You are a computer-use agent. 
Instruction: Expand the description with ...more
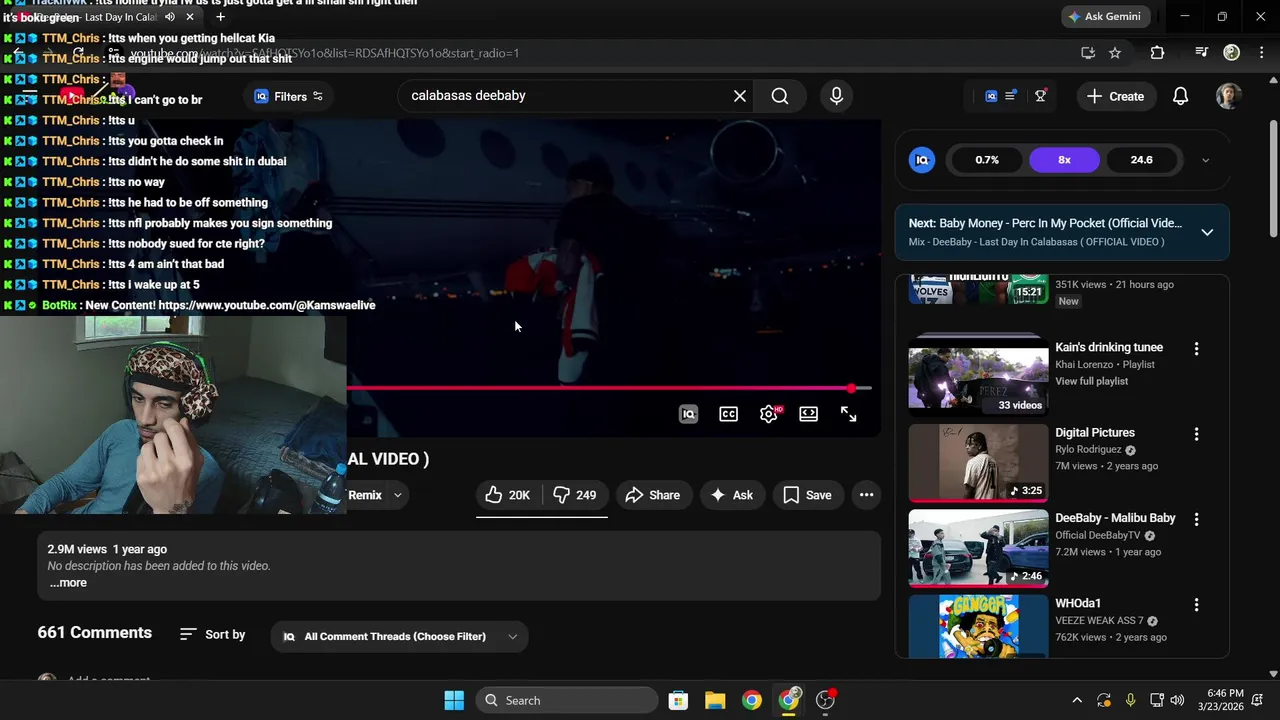(x=68, y=583)
